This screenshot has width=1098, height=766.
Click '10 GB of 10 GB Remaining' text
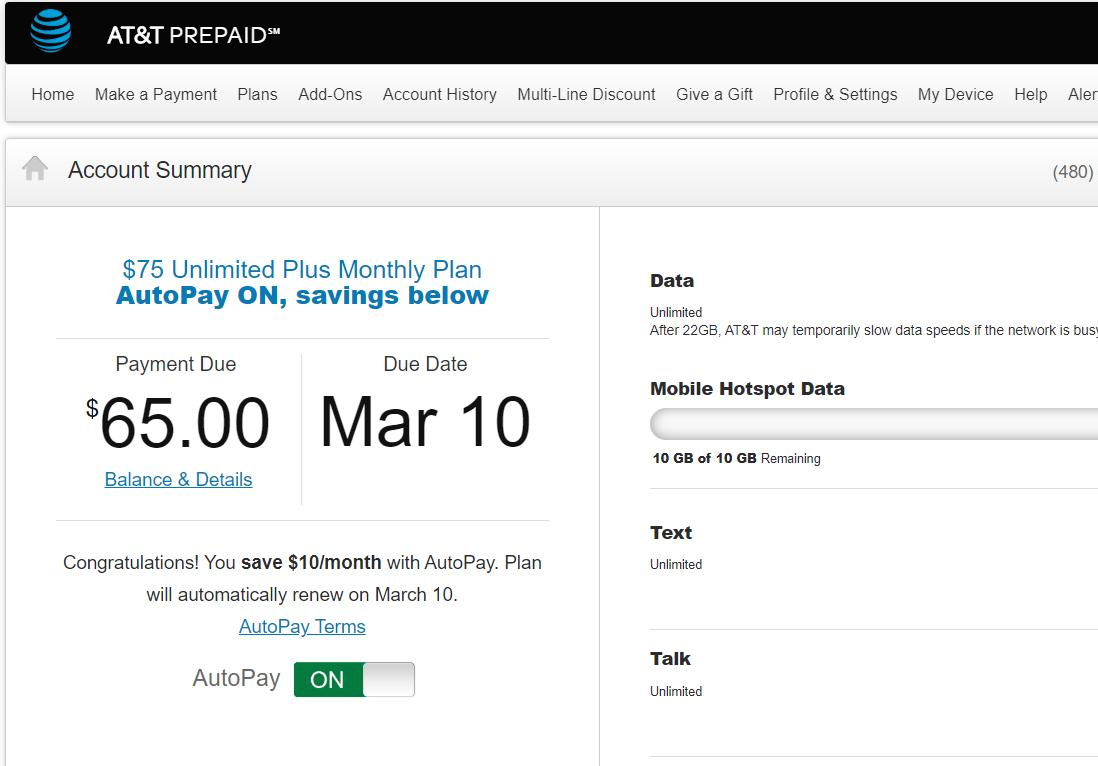tap(736, 459)
